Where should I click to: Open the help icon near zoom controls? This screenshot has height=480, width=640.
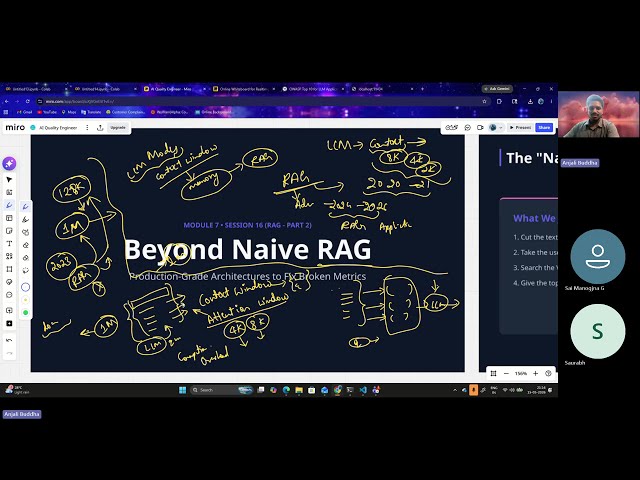(x=549, y=373)
